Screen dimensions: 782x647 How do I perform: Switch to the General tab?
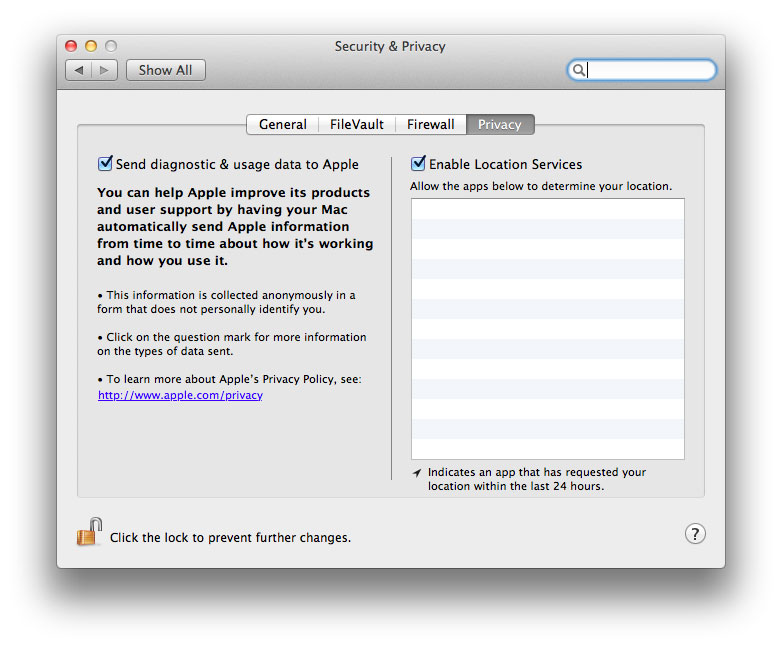[283, 124]
